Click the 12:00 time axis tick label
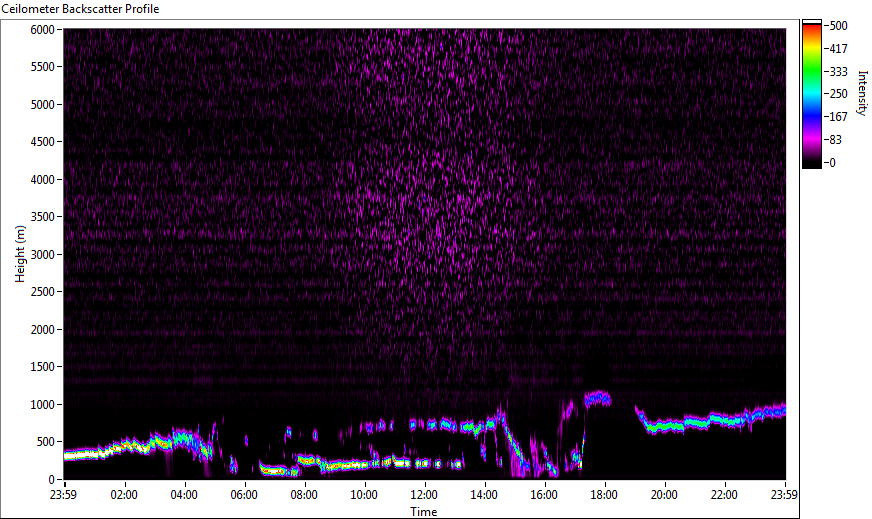The image size is (872, 519). (x=424, y=495)
